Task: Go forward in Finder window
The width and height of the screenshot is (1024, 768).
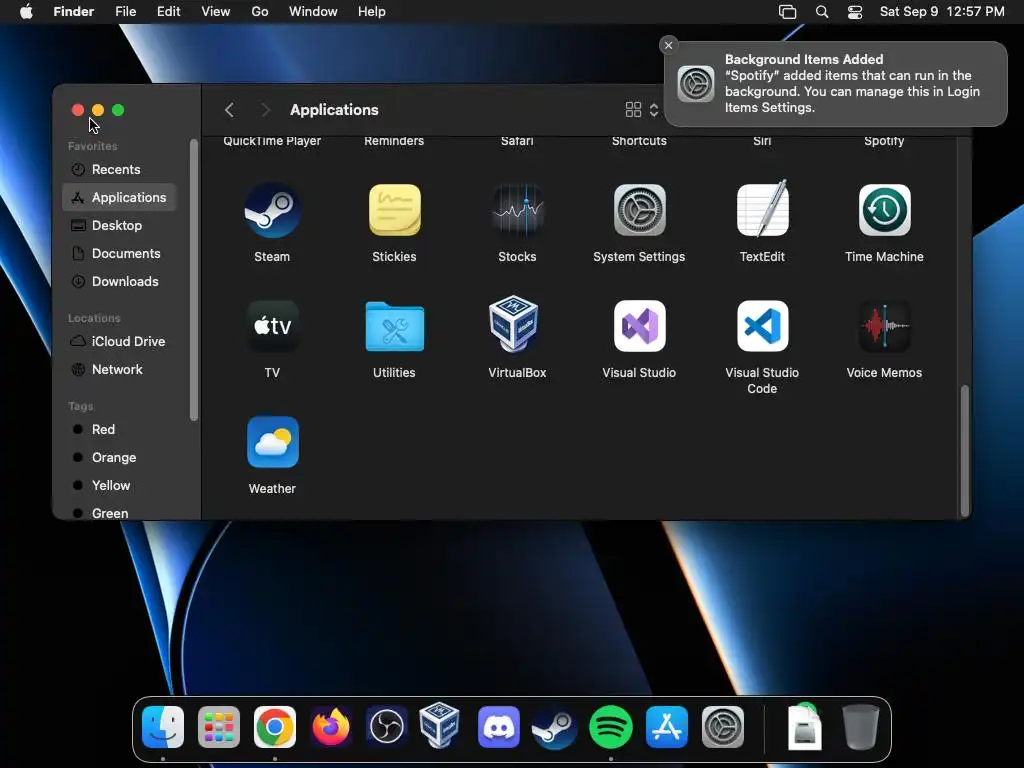Action: click(265, 110)
